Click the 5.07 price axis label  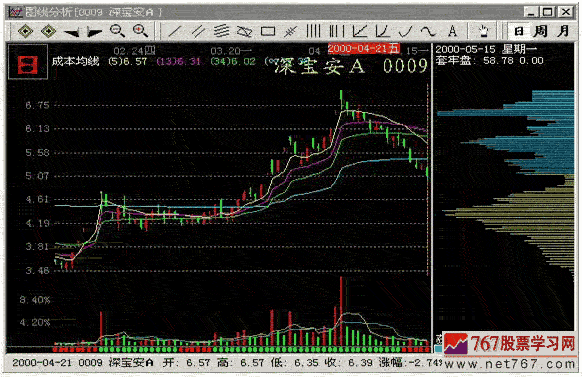[x=37, y=176]
